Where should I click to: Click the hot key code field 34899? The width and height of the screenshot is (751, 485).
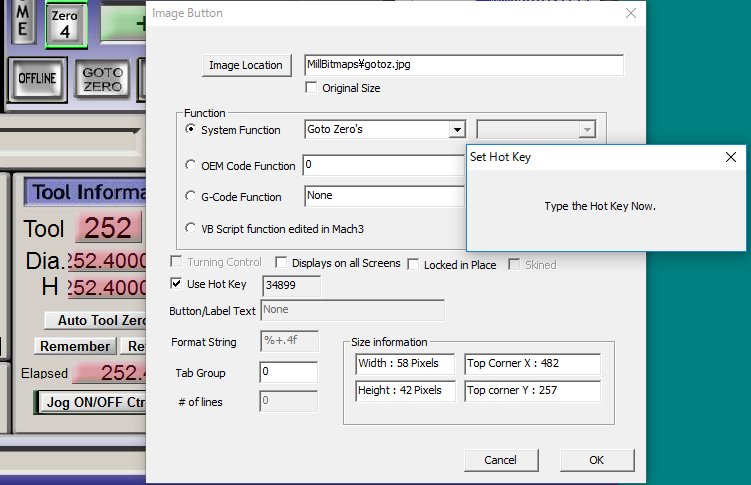pos(291,285)
